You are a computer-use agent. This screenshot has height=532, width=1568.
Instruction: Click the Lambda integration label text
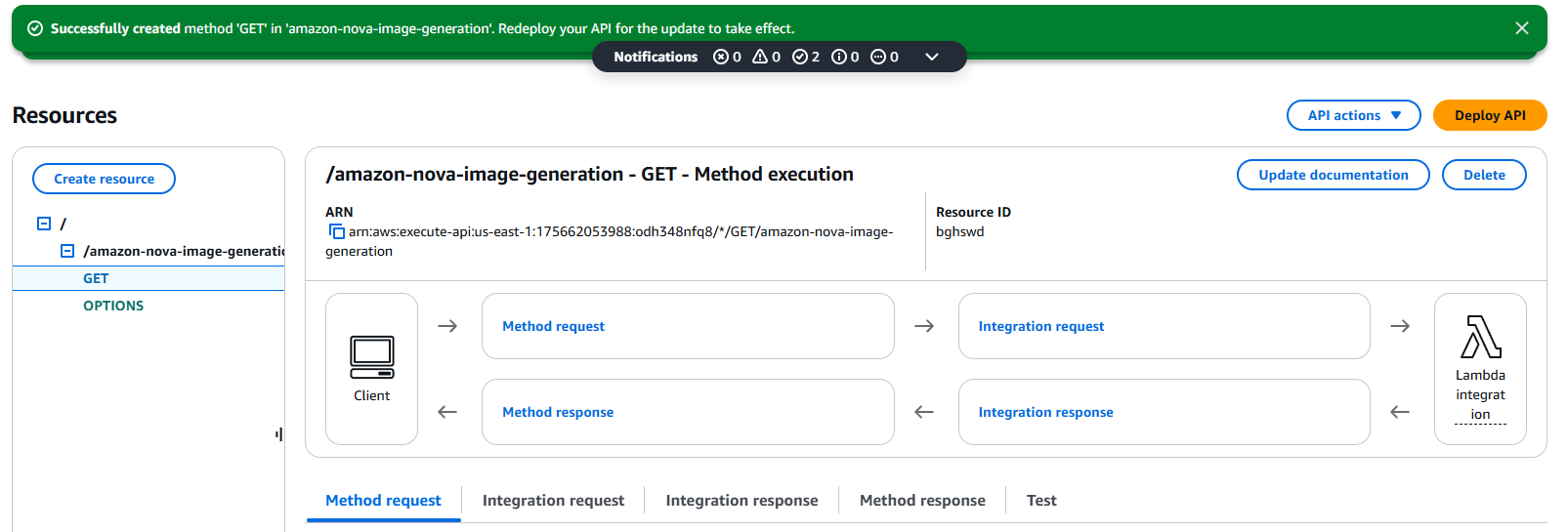click(x=1481, y=394)
